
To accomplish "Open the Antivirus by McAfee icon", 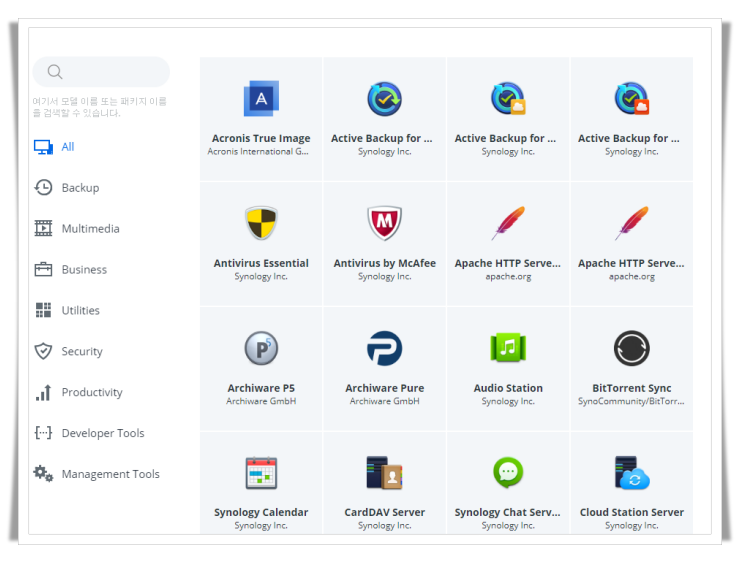I will 385,223.
